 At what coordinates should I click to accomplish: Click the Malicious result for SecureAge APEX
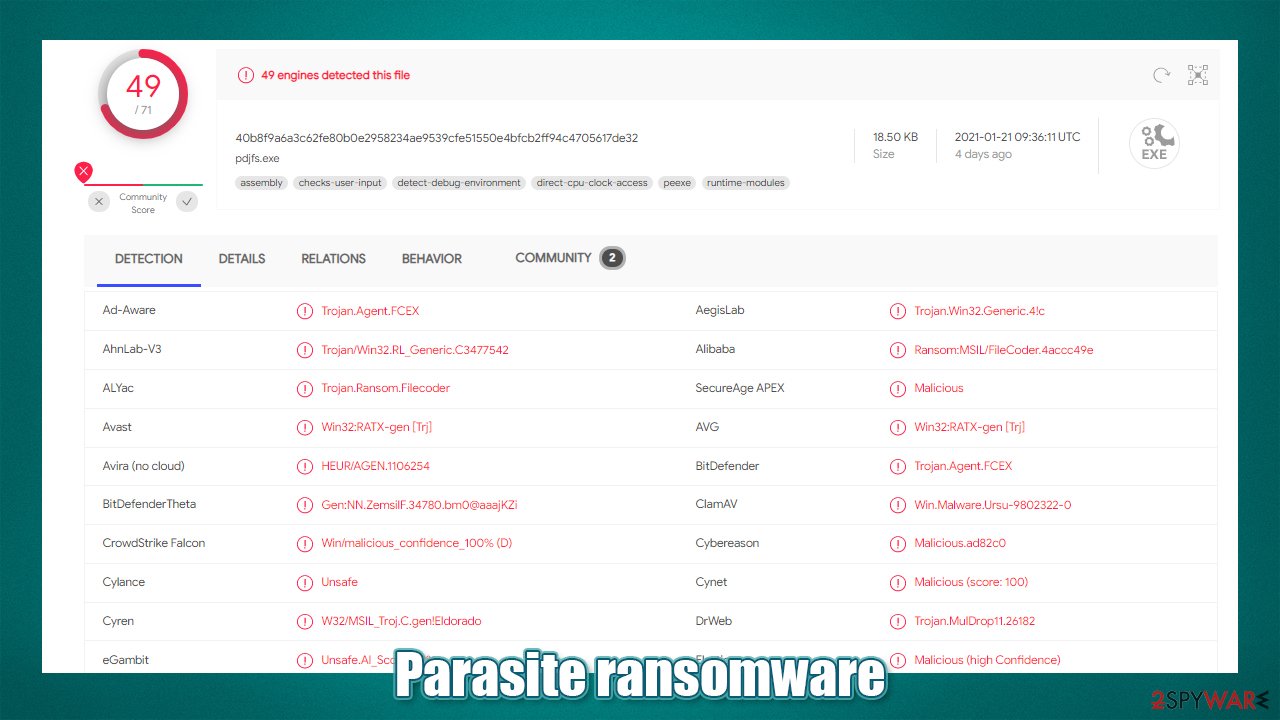coord(939,388)
